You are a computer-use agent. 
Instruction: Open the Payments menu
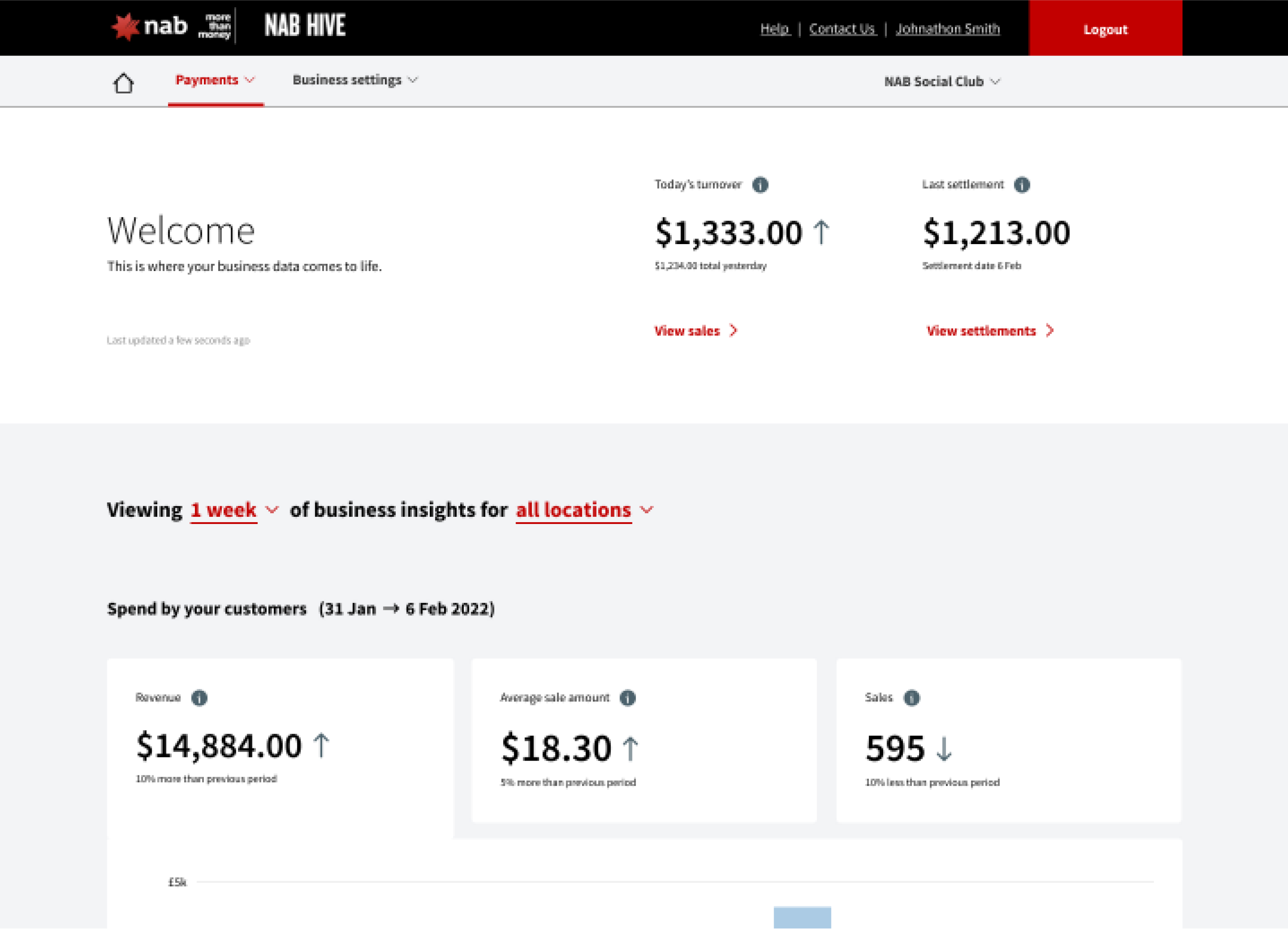tap(215, 80)
